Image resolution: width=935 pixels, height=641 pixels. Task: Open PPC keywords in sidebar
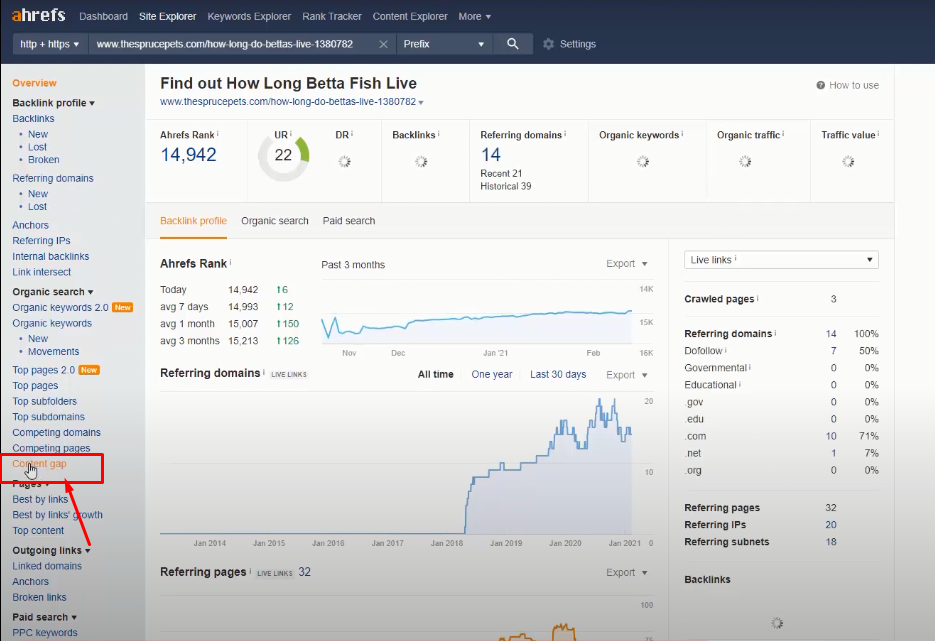click(45, 633)
